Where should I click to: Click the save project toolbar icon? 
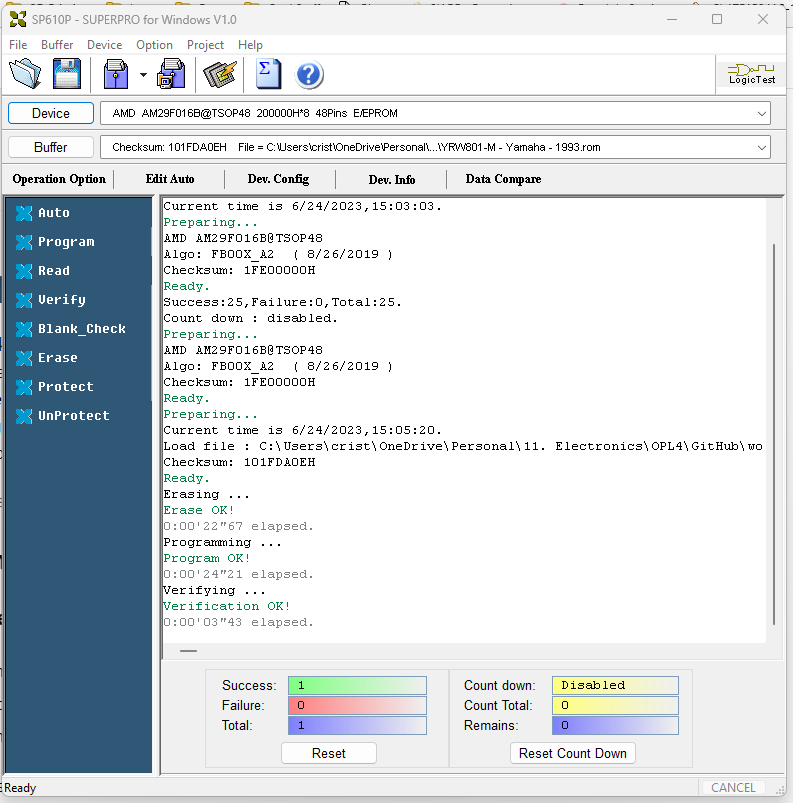pyautogui.click(x=172, y=74)
